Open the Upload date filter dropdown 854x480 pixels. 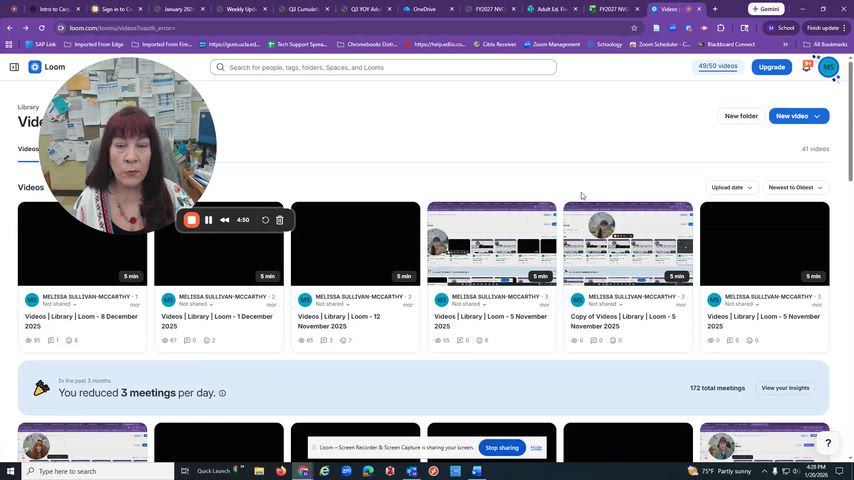pyautogui.click(x=731, y=187)
